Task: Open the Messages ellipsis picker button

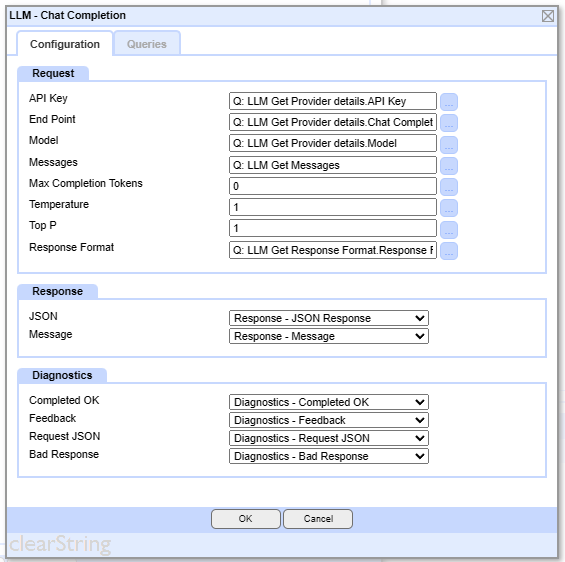Action: pyautogui.click(x=449, y=166)
